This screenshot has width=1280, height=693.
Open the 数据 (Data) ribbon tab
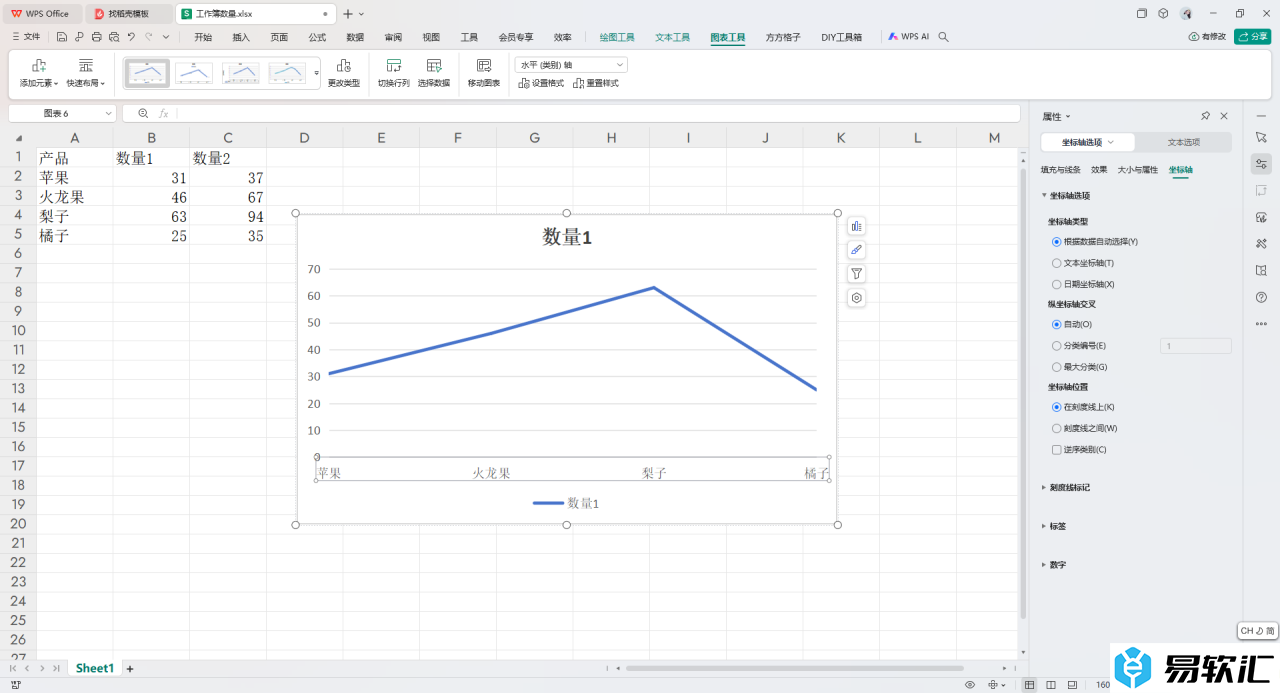click(x=355, y=37)
